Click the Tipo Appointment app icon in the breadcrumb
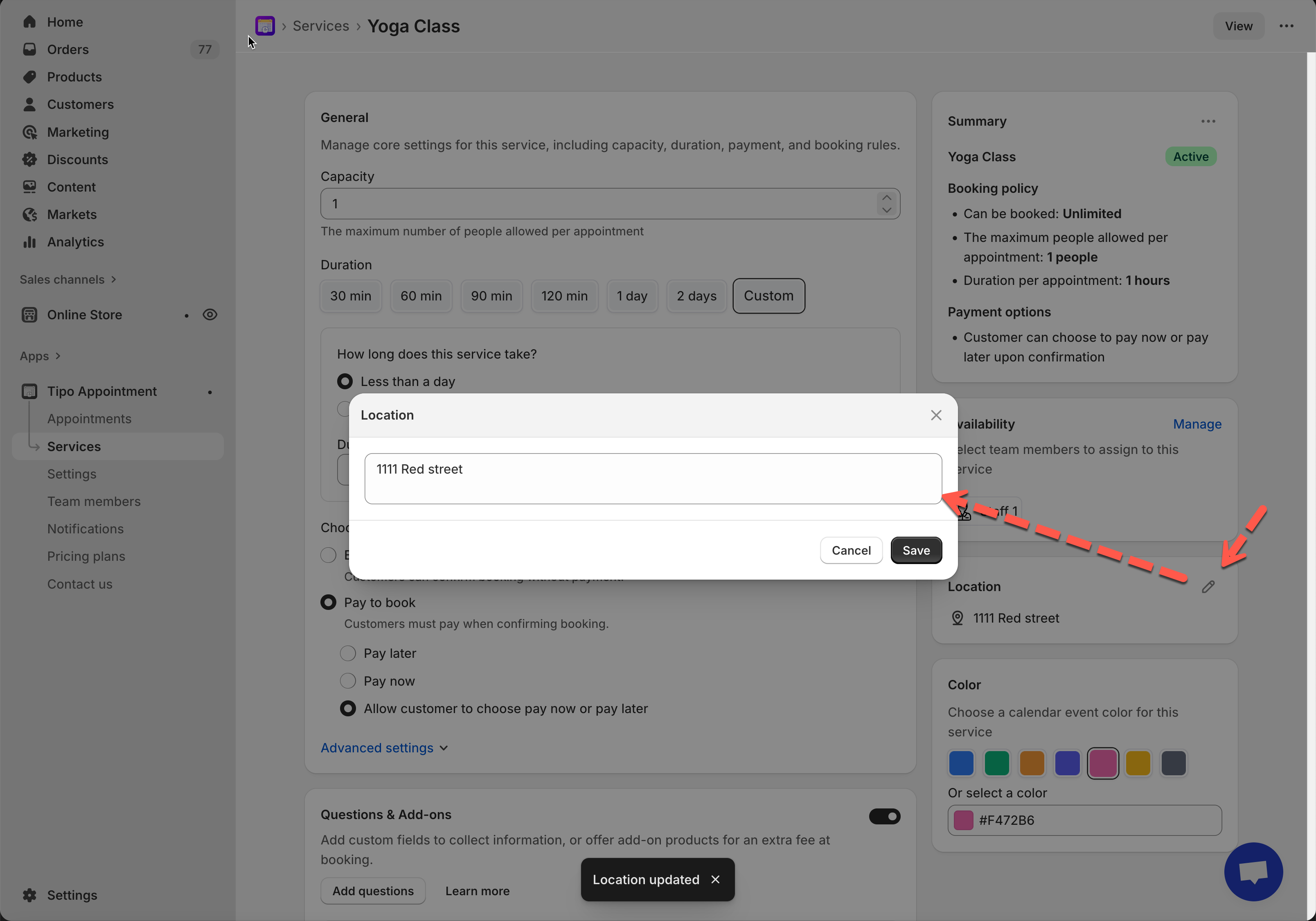 tap(265, 26)
